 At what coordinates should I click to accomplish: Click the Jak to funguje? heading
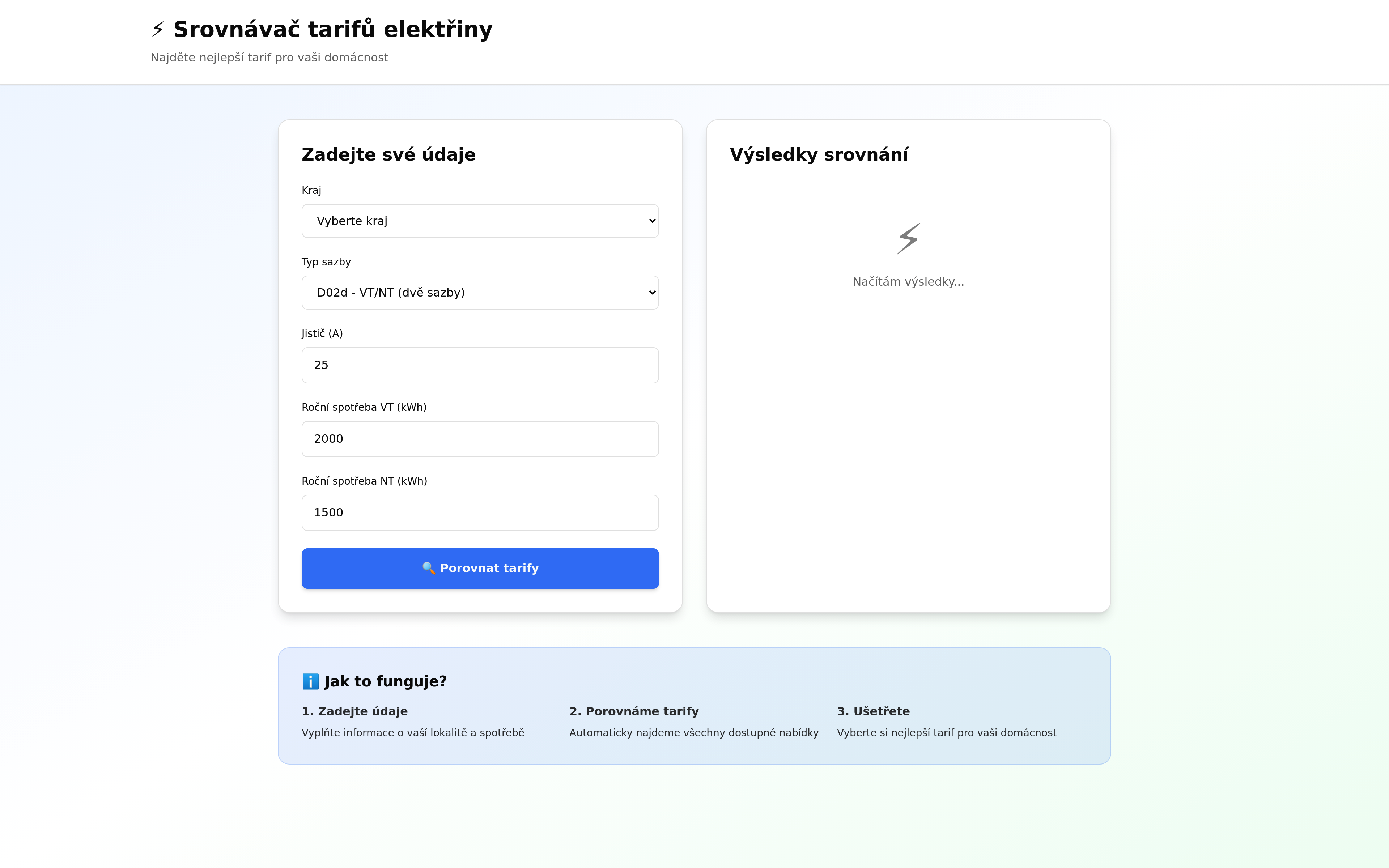pos(385,681)
